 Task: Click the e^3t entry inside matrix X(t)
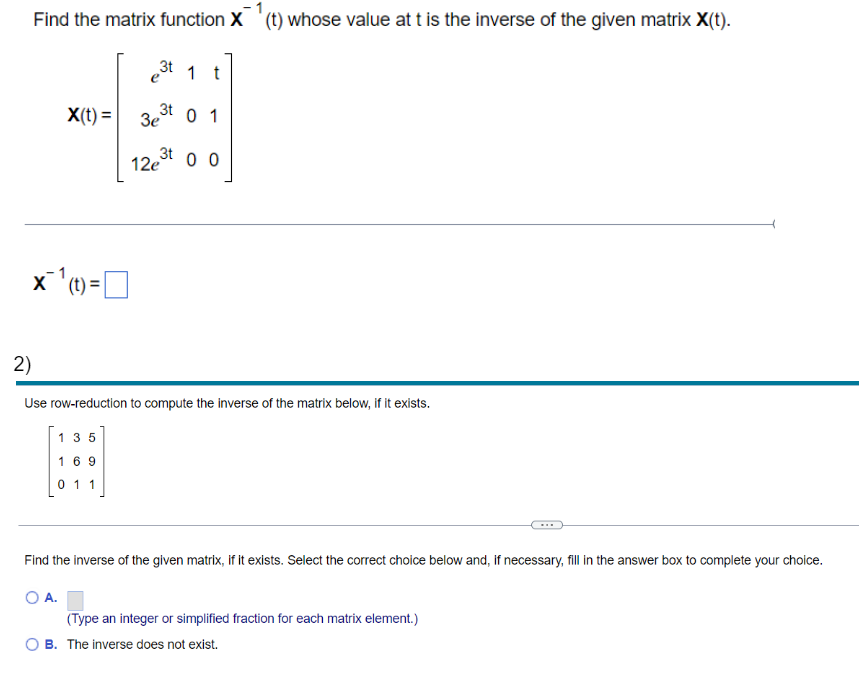pyautogui.click(x=160, y=71)
